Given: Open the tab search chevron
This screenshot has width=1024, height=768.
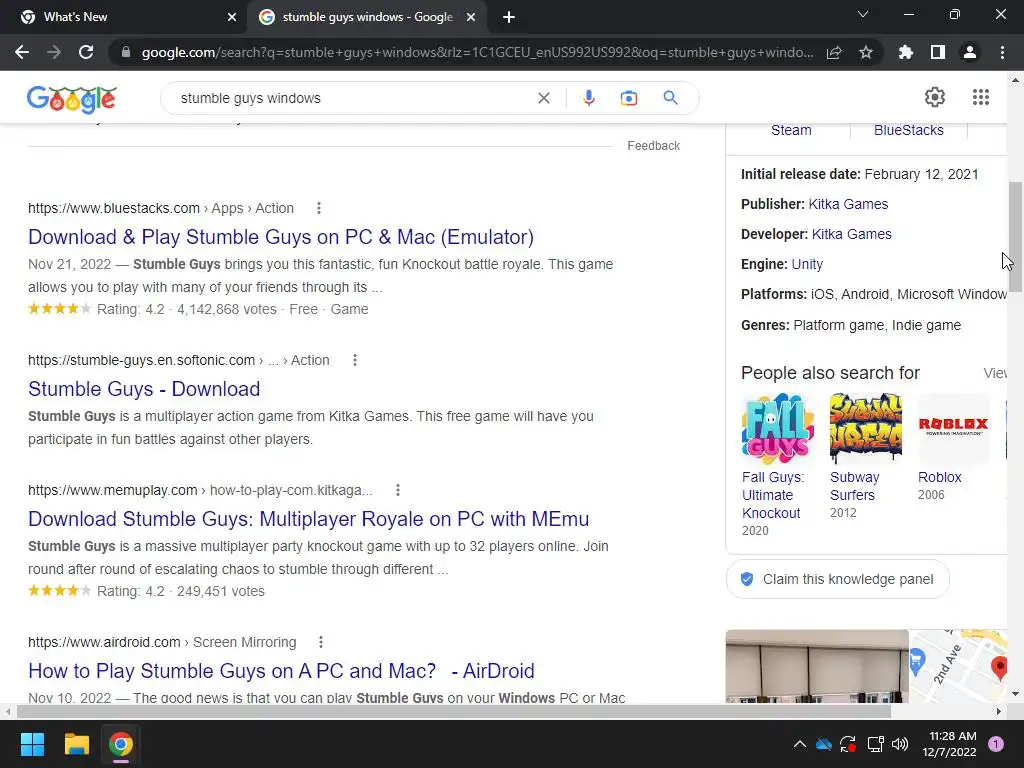Looking at the screenshot, I should tap(863, 14).
